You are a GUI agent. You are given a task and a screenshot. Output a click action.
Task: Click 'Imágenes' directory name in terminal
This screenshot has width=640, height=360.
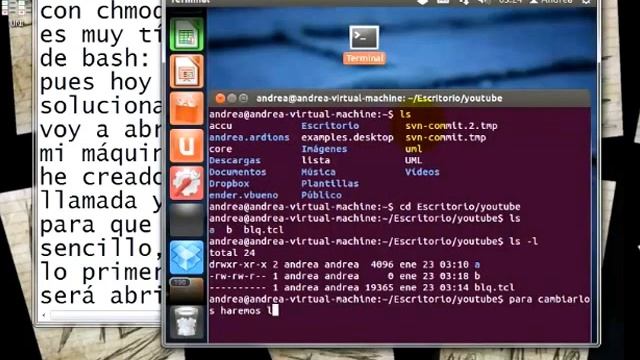324,149
